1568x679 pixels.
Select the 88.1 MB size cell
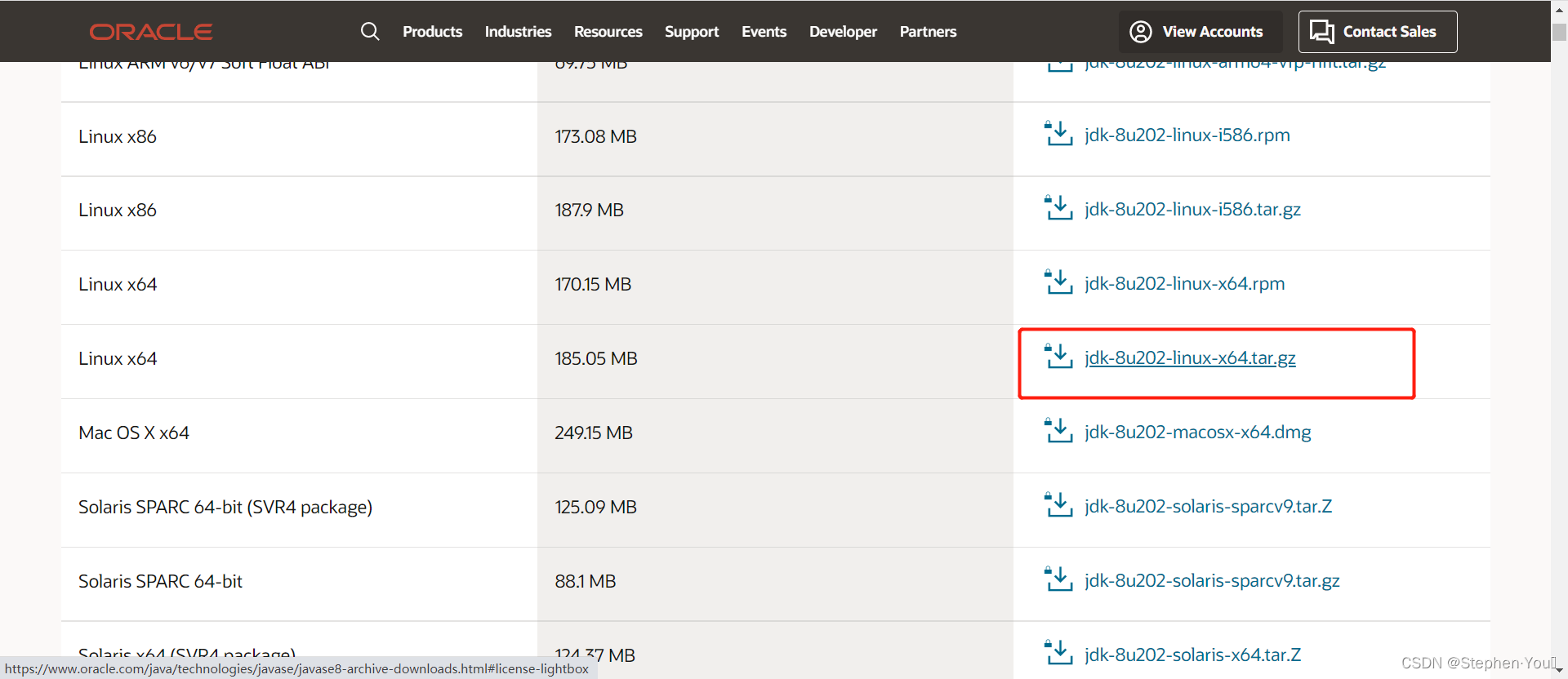click(775, 585)
